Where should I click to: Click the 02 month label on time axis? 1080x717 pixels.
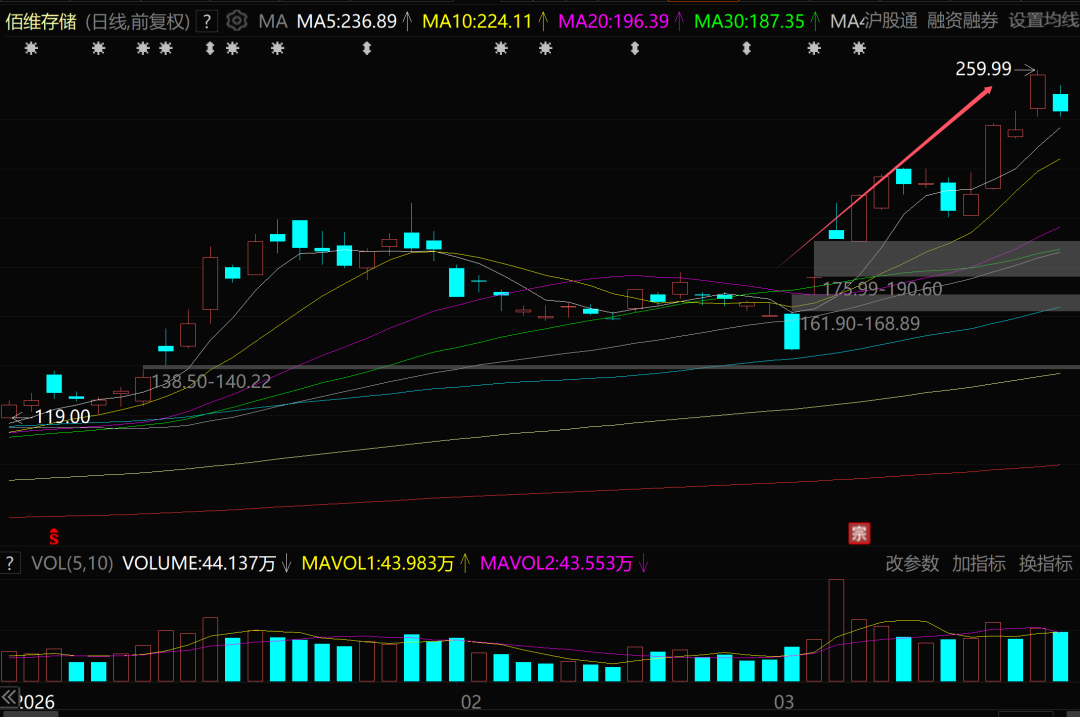(471, 703)
